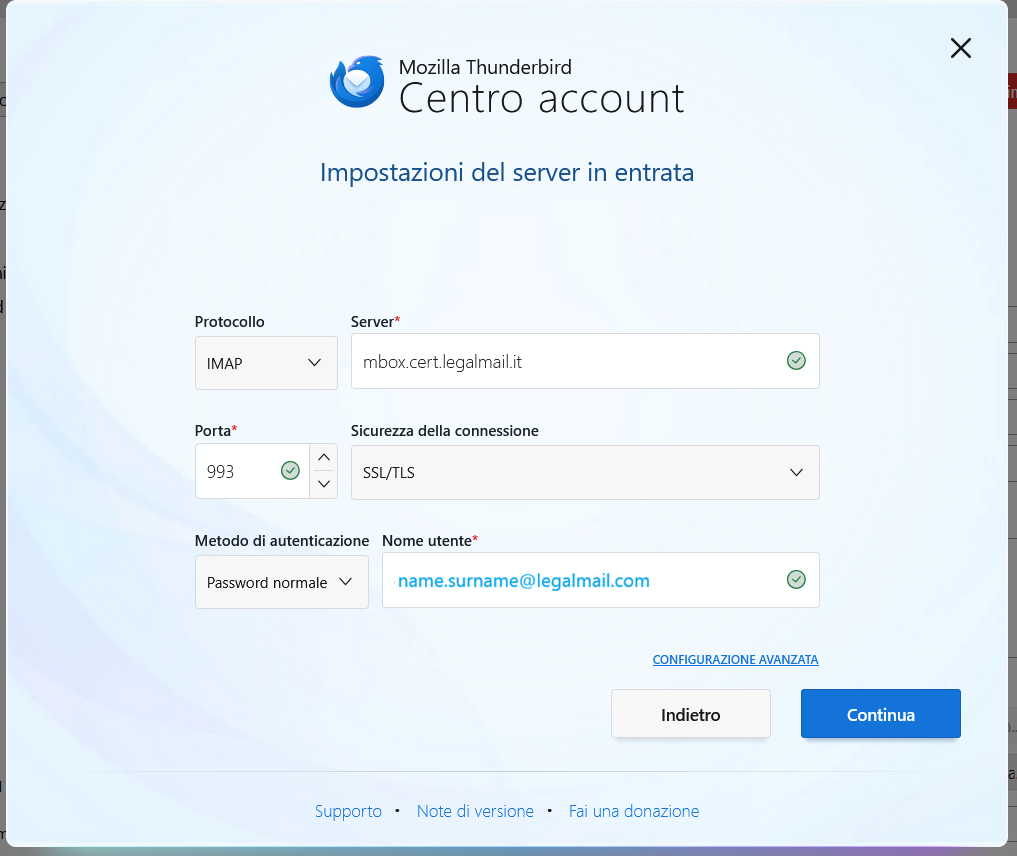This screenshot has width=1017, height=856.
Task: Click the Thunderbird logo icon
Action: 357,82
